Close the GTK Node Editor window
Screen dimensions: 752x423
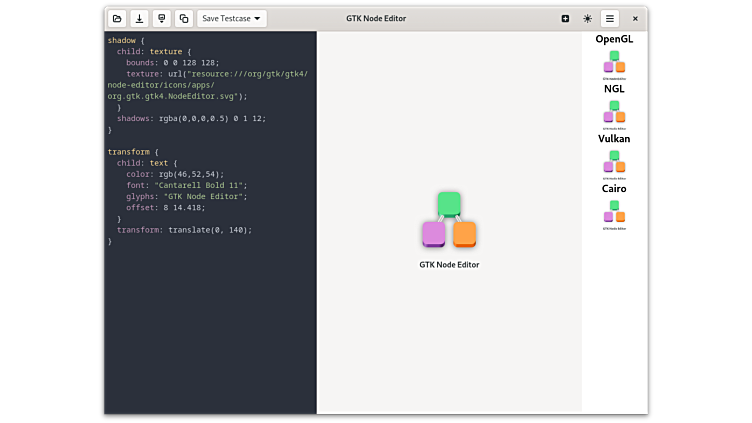point(634,18)
